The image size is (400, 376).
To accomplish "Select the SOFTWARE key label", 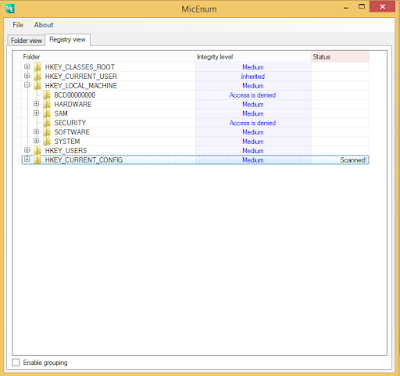I will [72, 132].
